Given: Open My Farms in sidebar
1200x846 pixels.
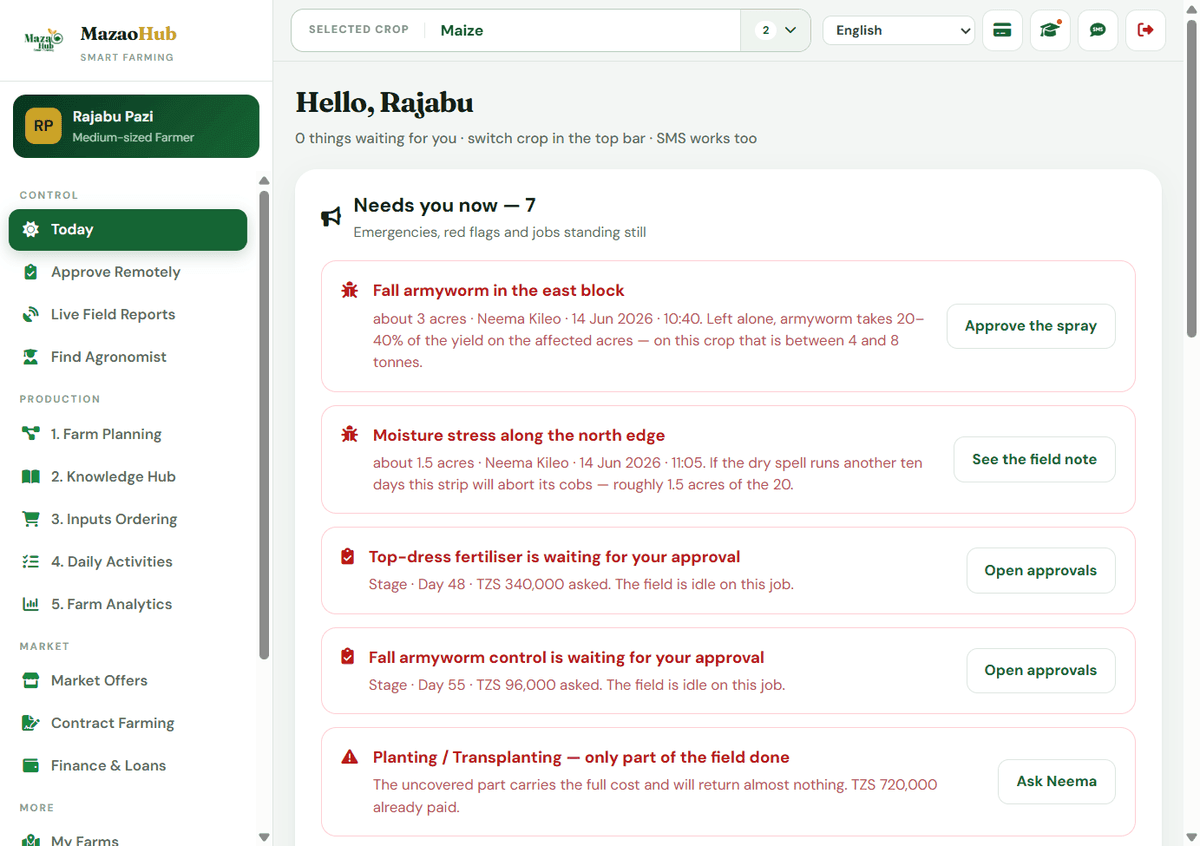Looking at the screenshot, I should point(128,838).
